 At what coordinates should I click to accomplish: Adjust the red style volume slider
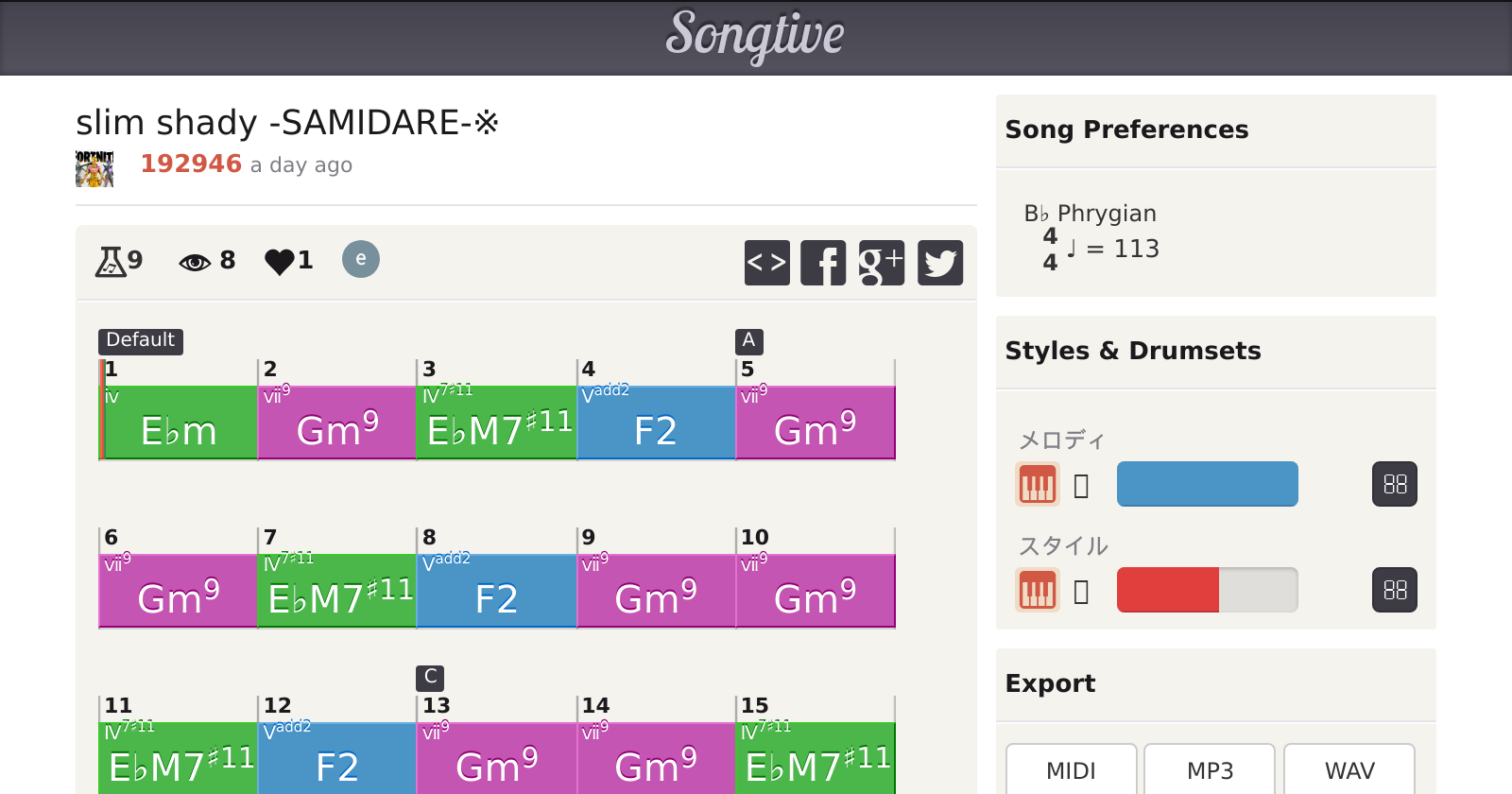tap(1207, 590)
